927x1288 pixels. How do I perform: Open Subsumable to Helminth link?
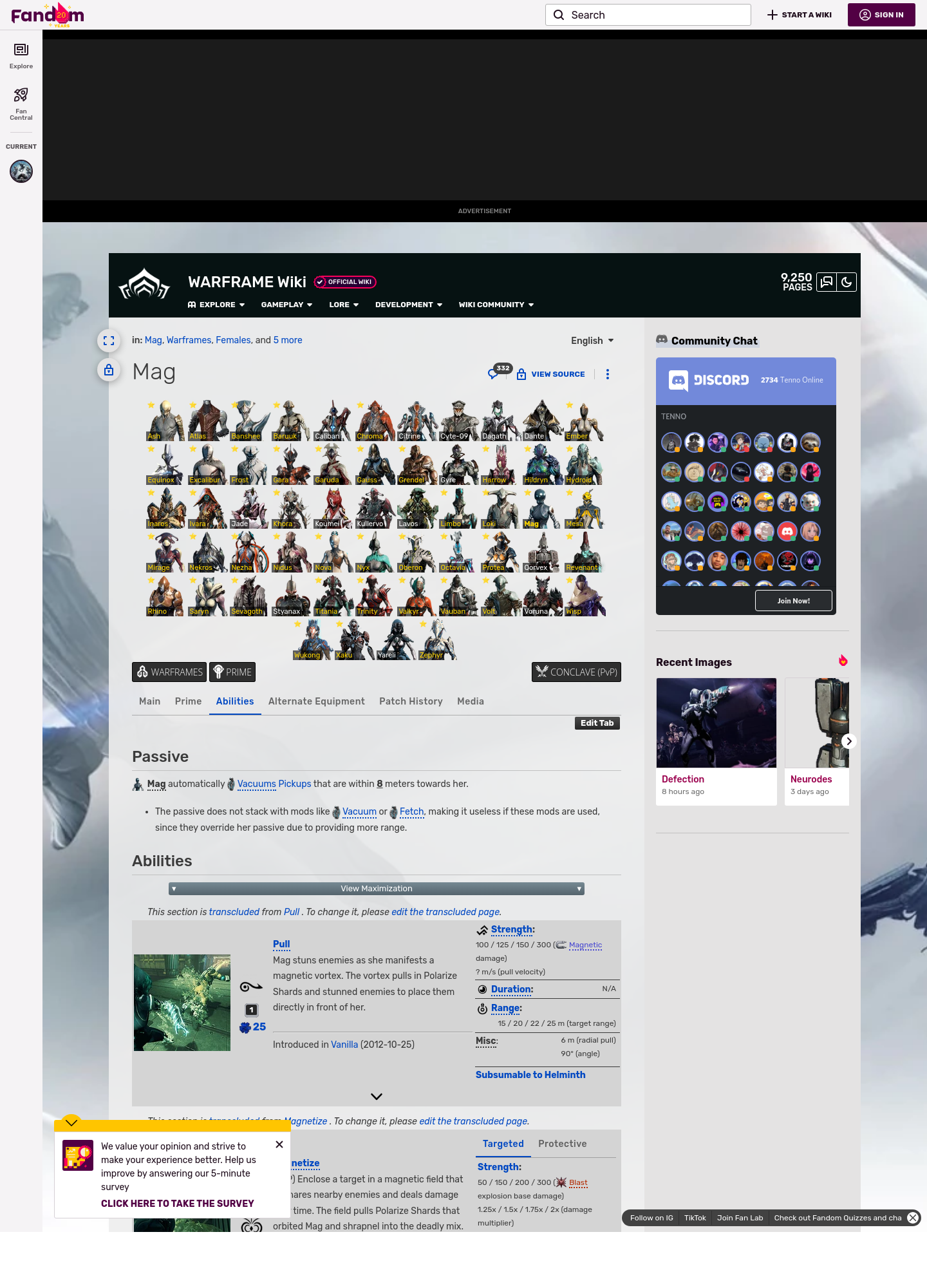pyautogui.click(x=530, y=1075)
